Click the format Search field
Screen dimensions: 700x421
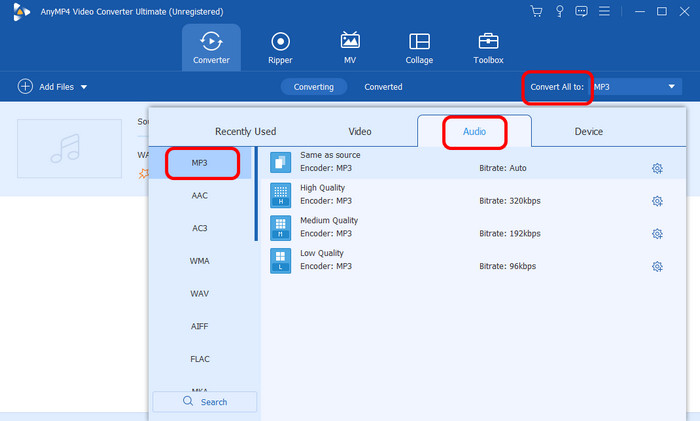[x=205, y=402]
